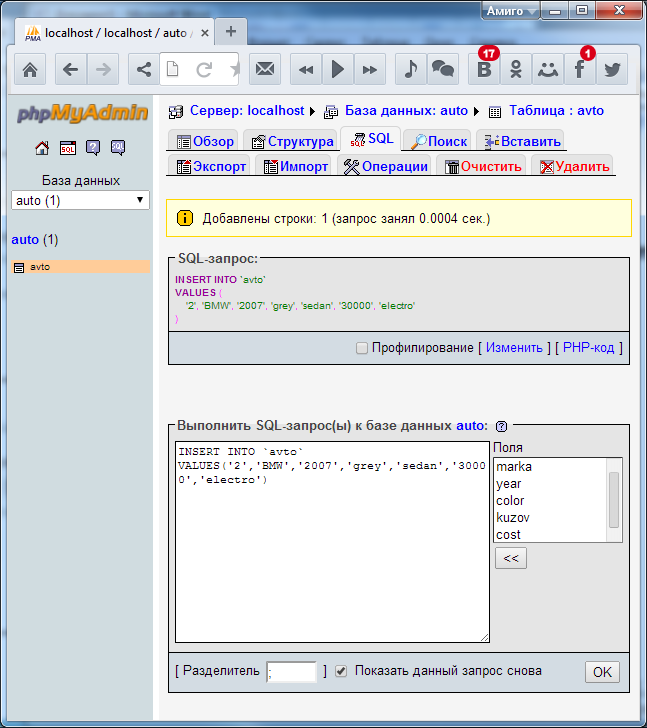
Task: Open the SQL query window icon in sidebar
Action: click(x=67, y=148)
